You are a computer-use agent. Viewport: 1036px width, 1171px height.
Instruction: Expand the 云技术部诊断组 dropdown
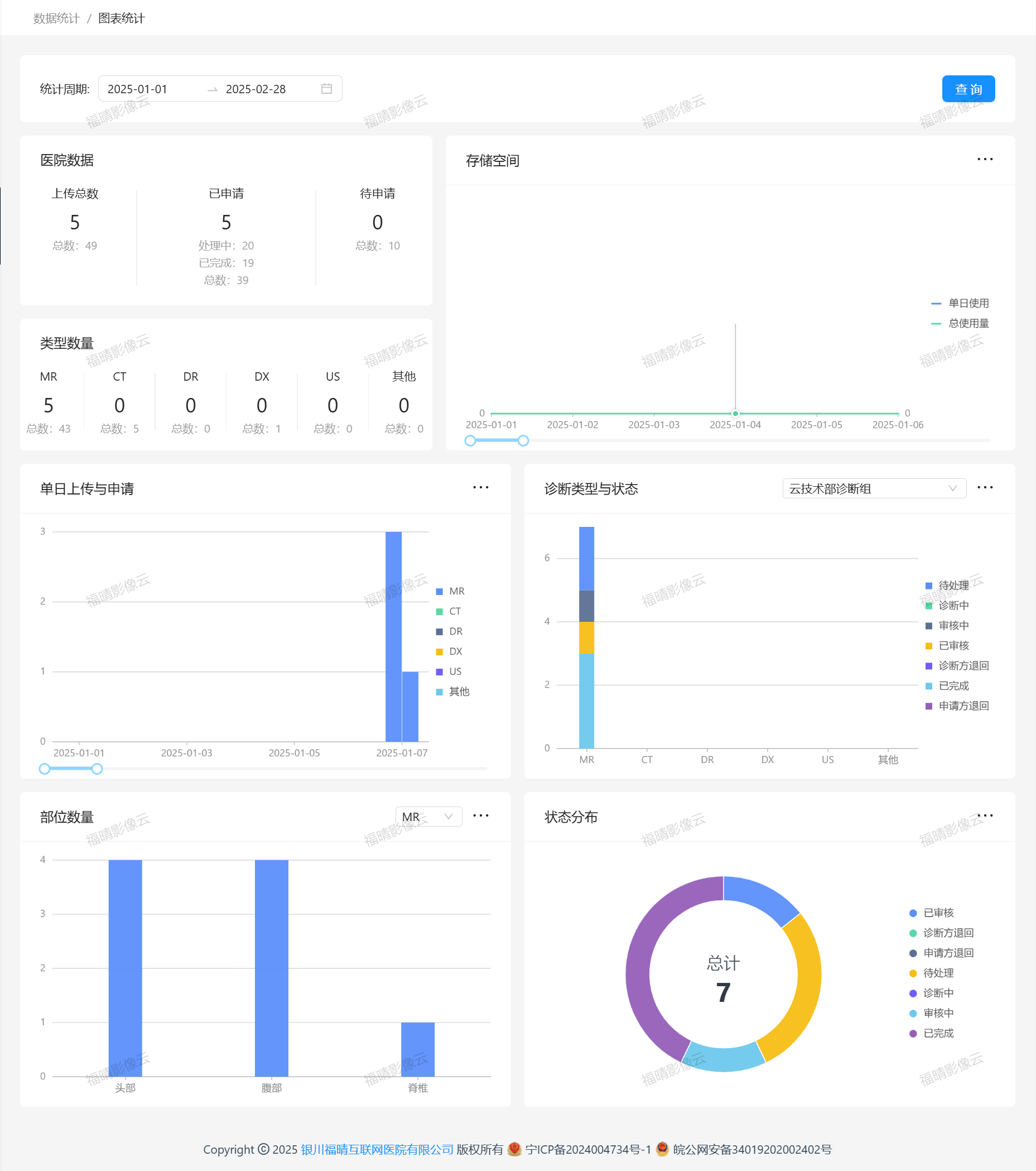point(873,489)
